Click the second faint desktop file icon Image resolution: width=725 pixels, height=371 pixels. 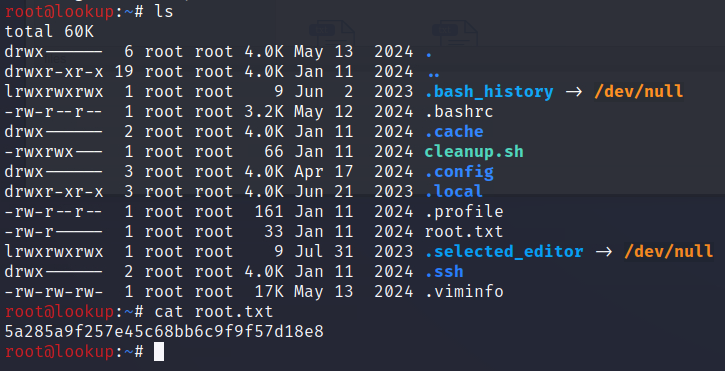coord(454,33)
